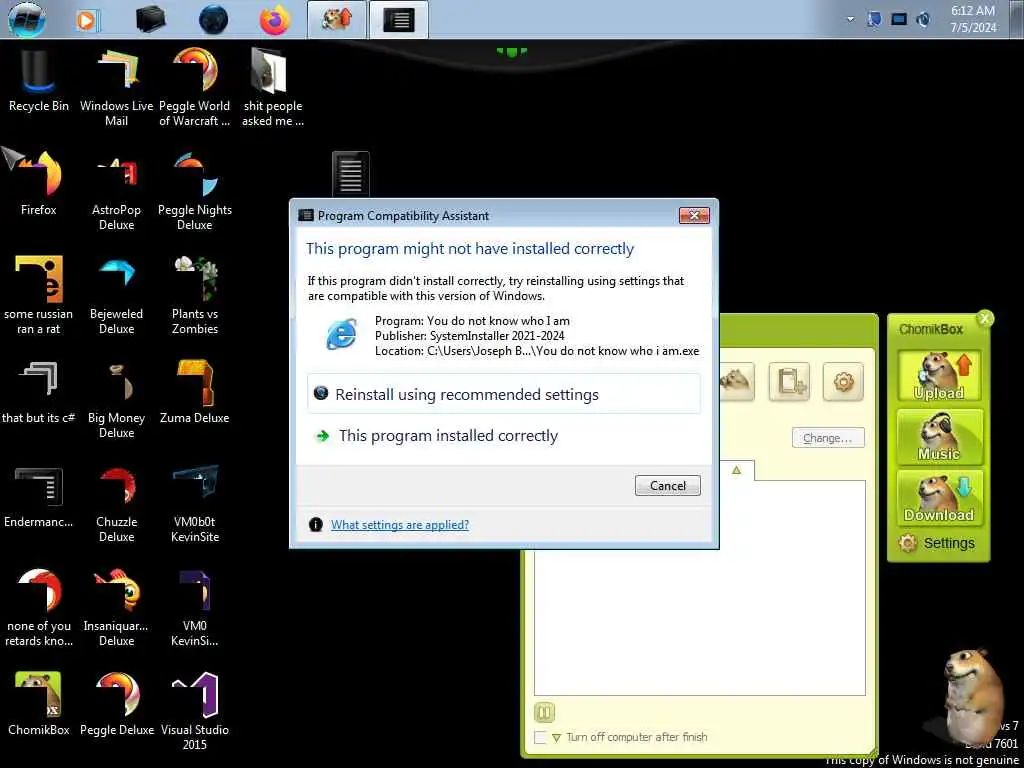Close the ChomikBox green widget
Screen dimensions: 1024x768
point(985,319)
